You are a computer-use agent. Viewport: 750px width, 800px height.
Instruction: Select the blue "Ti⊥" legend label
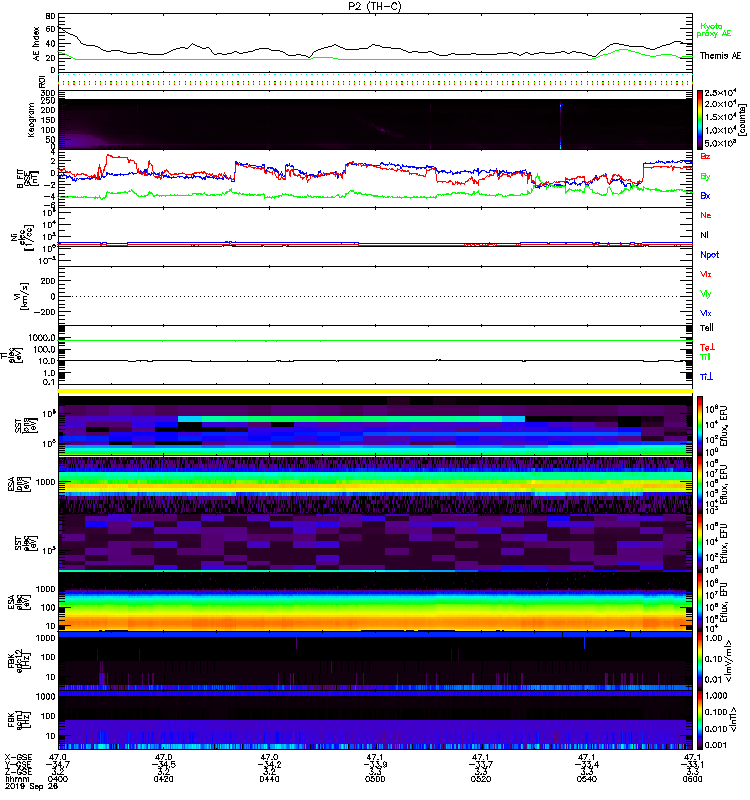click(x=706, y=377)
